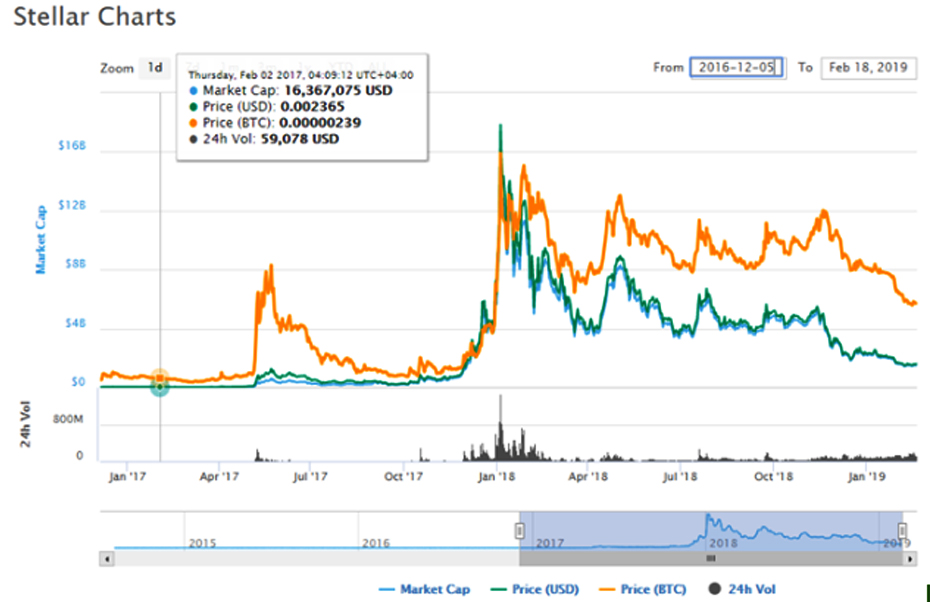Viewport: 930px width, 602px height.
Task: Toggle the 24h Vol series in the legend
Action: pos(742,589)
